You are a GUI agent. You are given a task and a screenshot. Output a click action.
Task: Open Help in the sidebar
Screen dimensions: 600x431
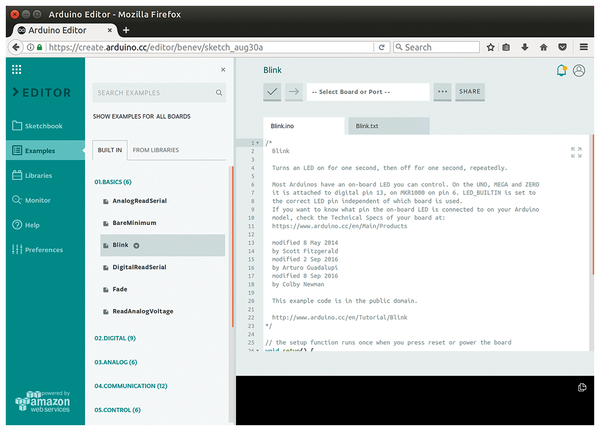pyautogui.click(x=45, y=225)
